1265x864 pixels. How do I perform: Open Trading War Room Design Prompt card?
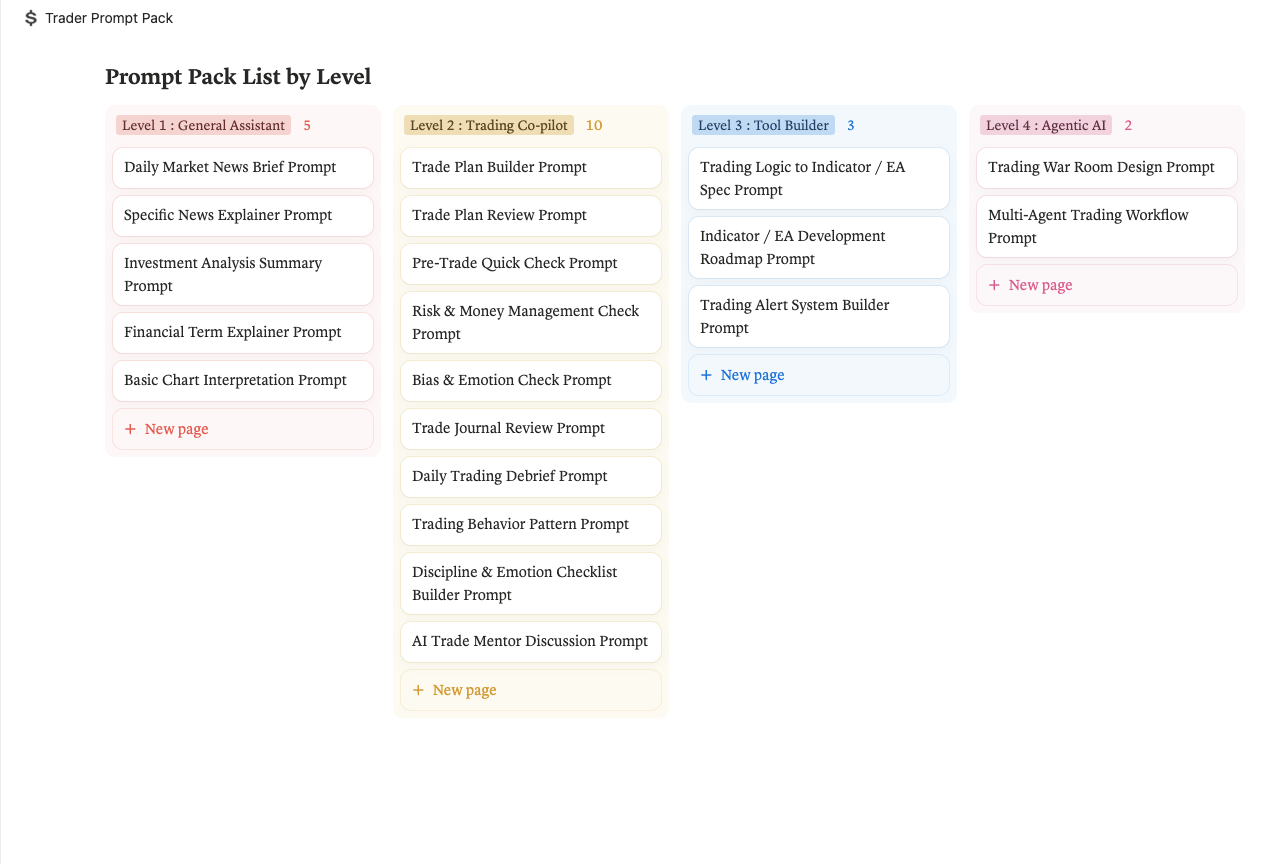pos(1107,167)
